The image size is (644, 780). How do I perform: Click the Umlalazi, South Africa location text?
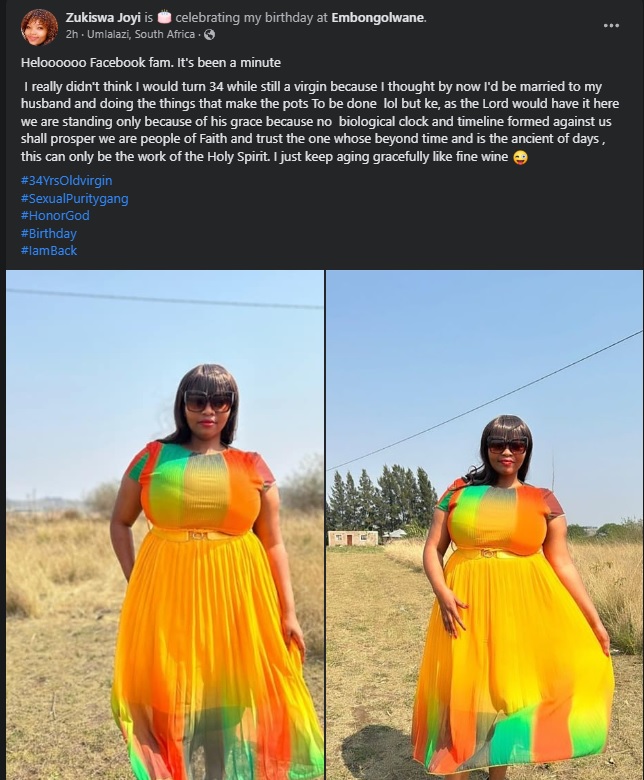pos(141,34)
